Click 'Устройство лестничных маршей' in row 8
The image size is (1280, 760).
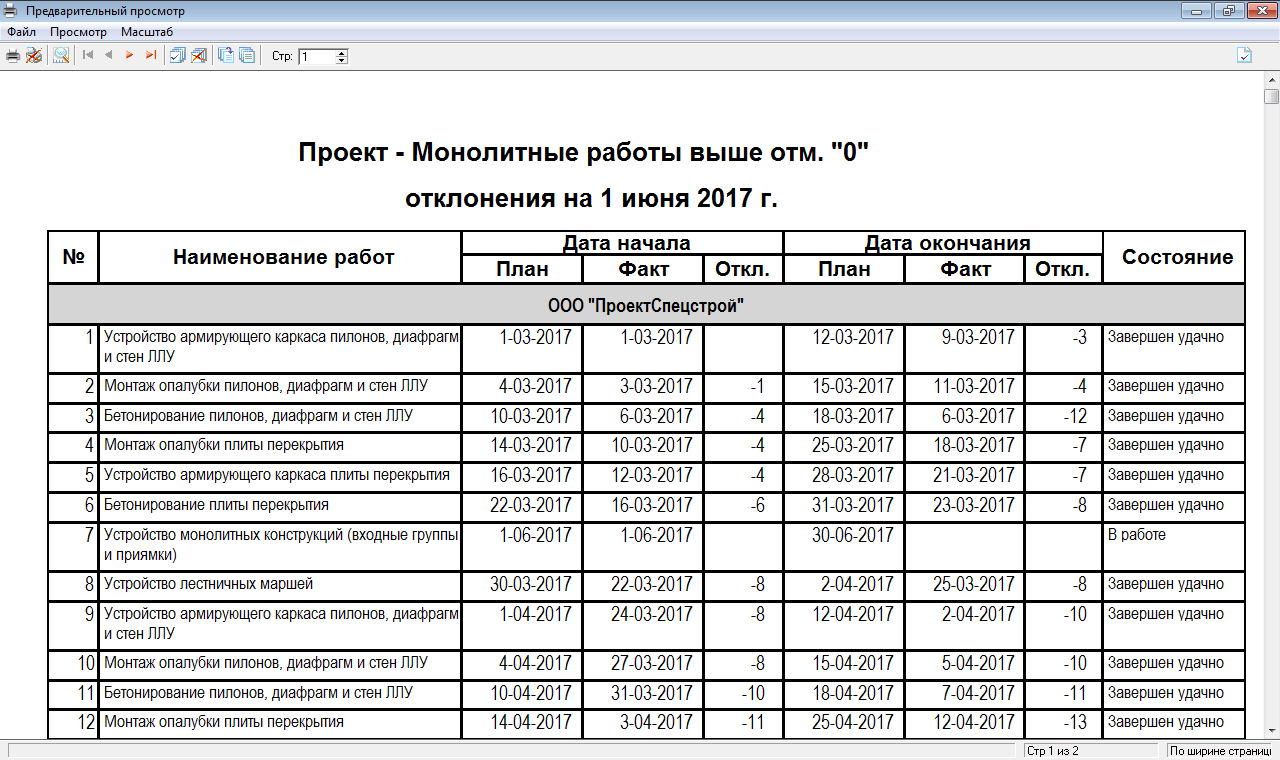point(208,584)
